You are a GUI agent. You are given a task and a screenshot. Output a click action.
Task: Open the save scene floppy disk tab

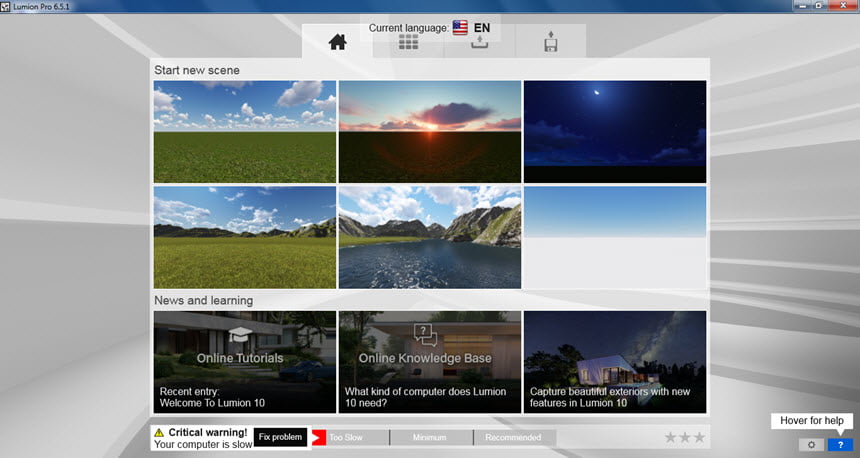pyautogui.click(x=551, y=42)
